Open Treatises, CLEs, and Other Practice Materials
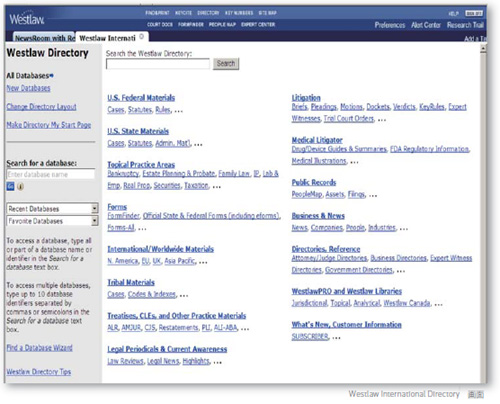 point(177,316)
